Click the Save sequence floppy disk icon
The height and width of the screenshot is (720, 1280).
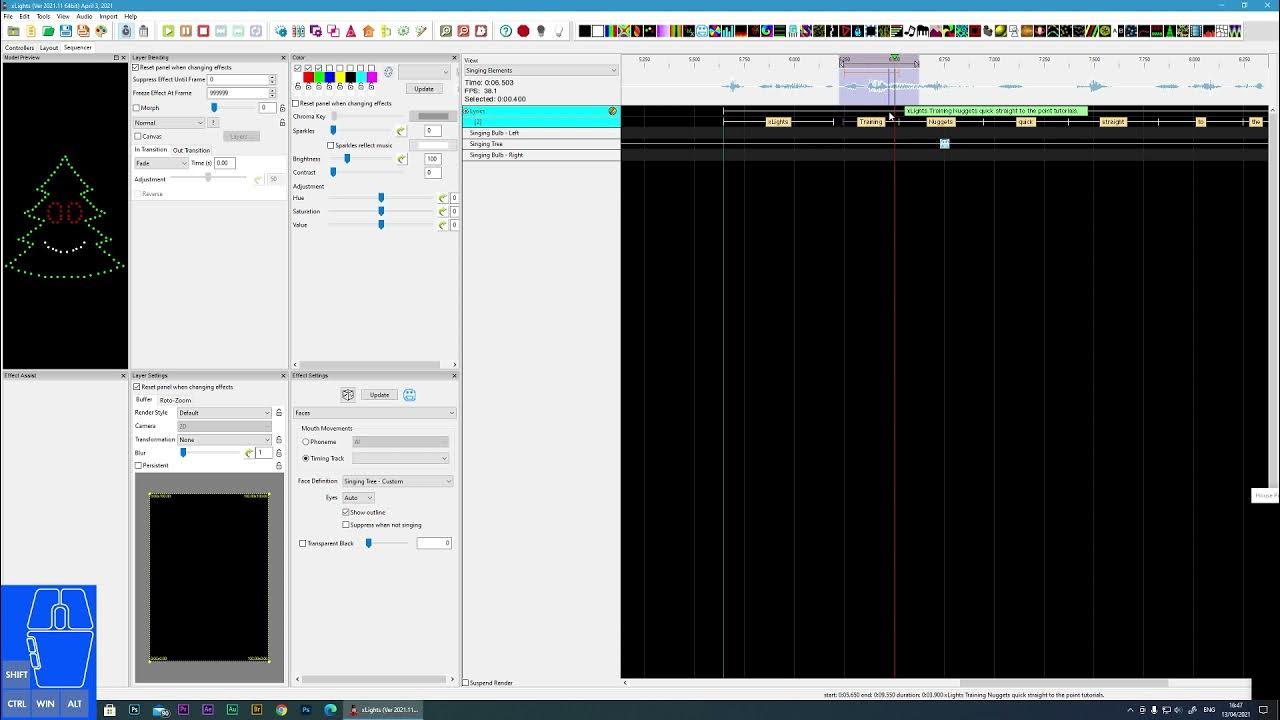(x=66, y=31)
